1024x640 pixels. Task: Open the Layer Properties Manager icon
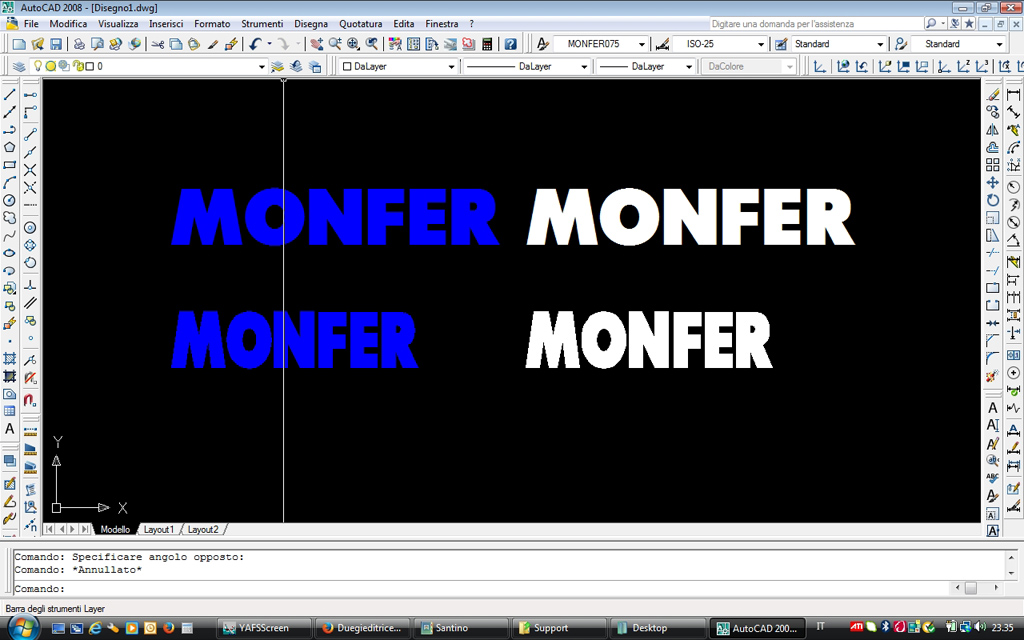coord(19,66)
